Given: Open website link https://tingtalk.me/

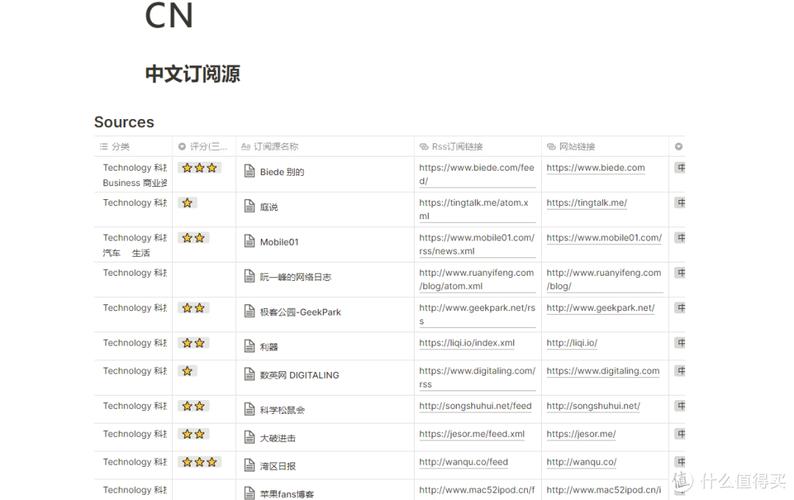Looking at the screenshot, I should pos(586,203).
